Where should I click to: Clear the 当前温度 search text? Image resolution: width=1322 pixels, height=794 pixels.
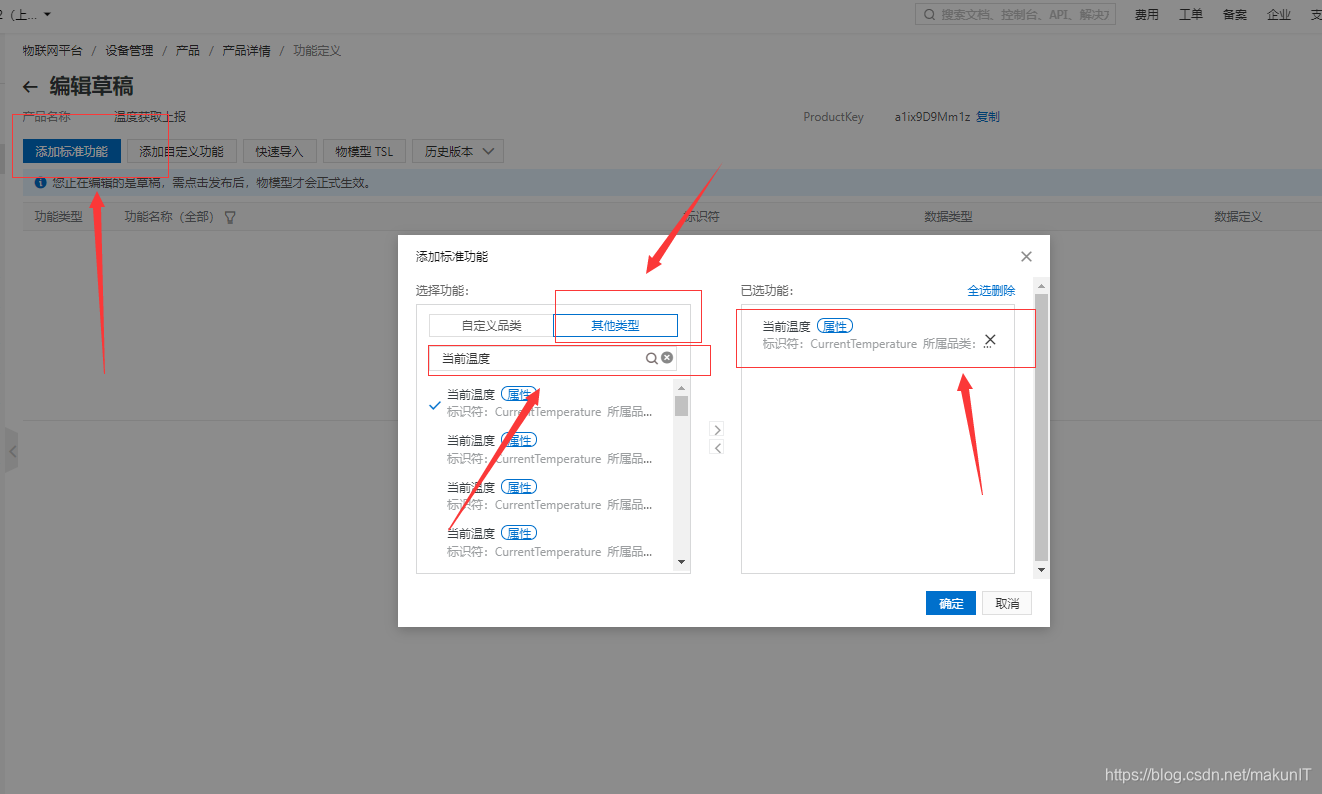point(667,358)
